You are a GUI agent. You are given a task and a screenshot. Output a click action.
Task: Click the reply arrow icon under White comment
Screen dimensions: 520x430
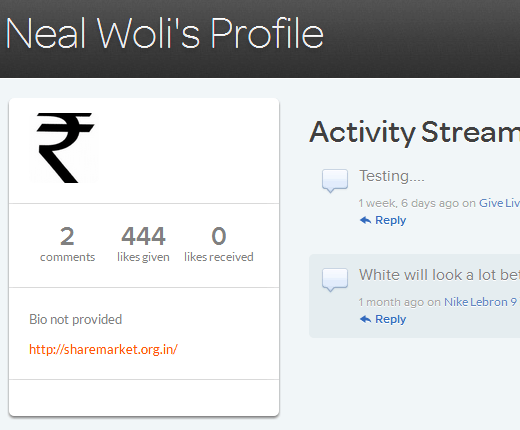pyautogui.click(x=366, y=319)
